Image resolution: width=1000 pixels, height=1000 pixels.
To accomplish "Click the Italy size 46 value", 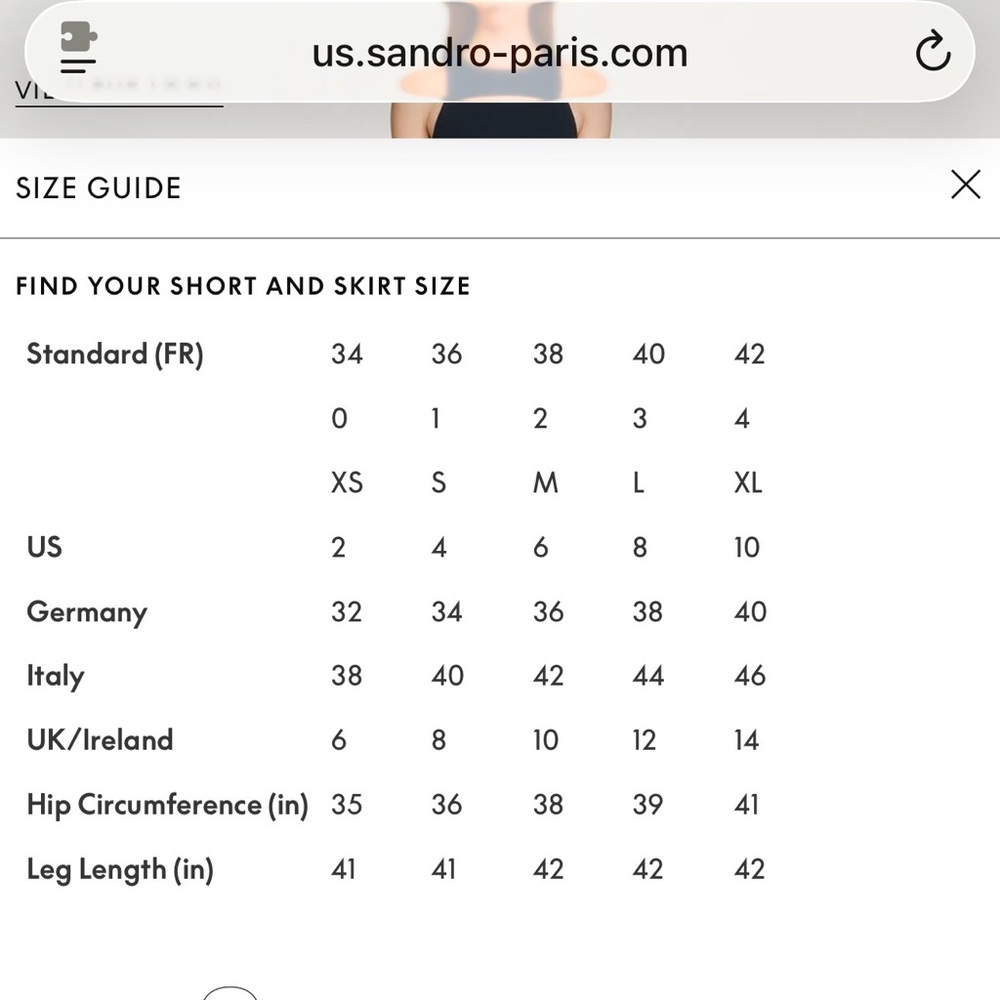I will coord(749,676).
